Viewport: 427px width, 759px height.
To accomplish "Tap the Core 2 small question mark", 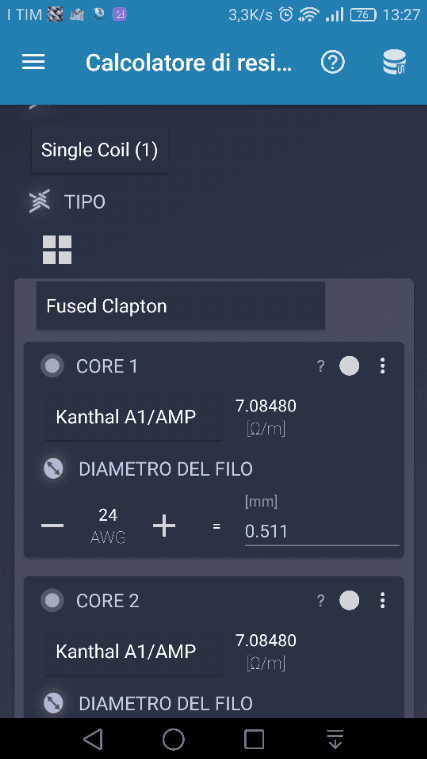I will point(320,601).
